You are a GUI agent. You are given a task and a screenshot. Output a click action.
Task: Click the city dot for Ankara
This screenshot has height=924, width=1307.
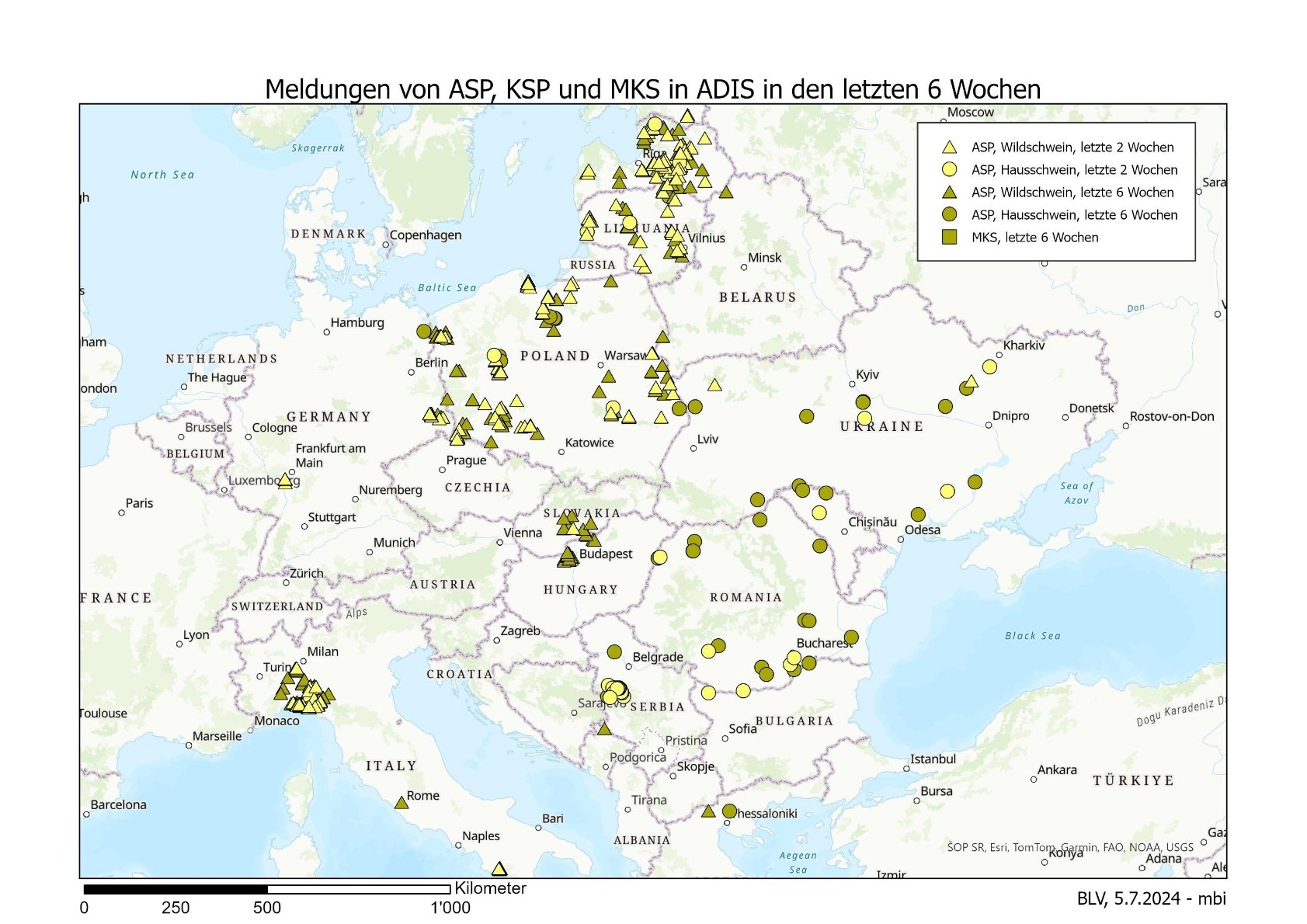[x=1034, y=779]
